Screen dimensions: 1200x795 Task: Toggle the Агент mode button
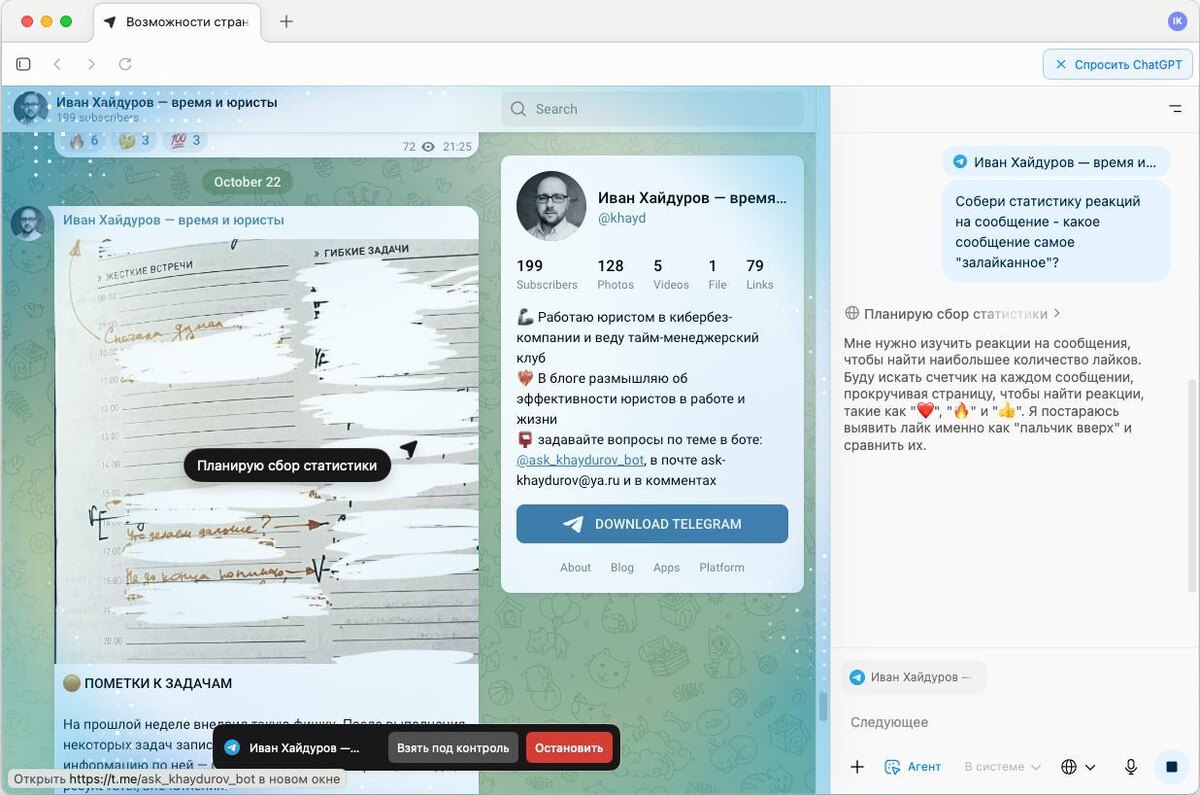pyautogui.click(x=913, y=767)
